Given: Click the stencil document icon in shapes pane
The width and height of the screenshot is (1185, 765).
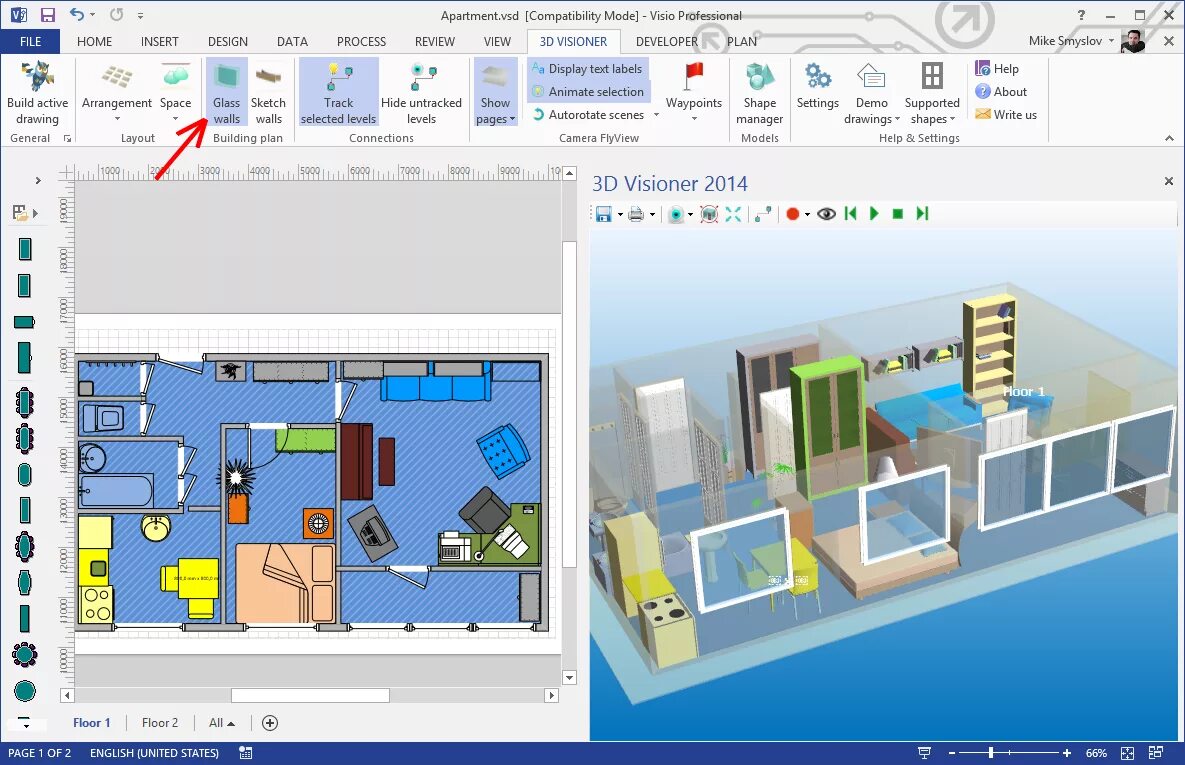Looking at the screenshot, I should click(x=20, y=213).
